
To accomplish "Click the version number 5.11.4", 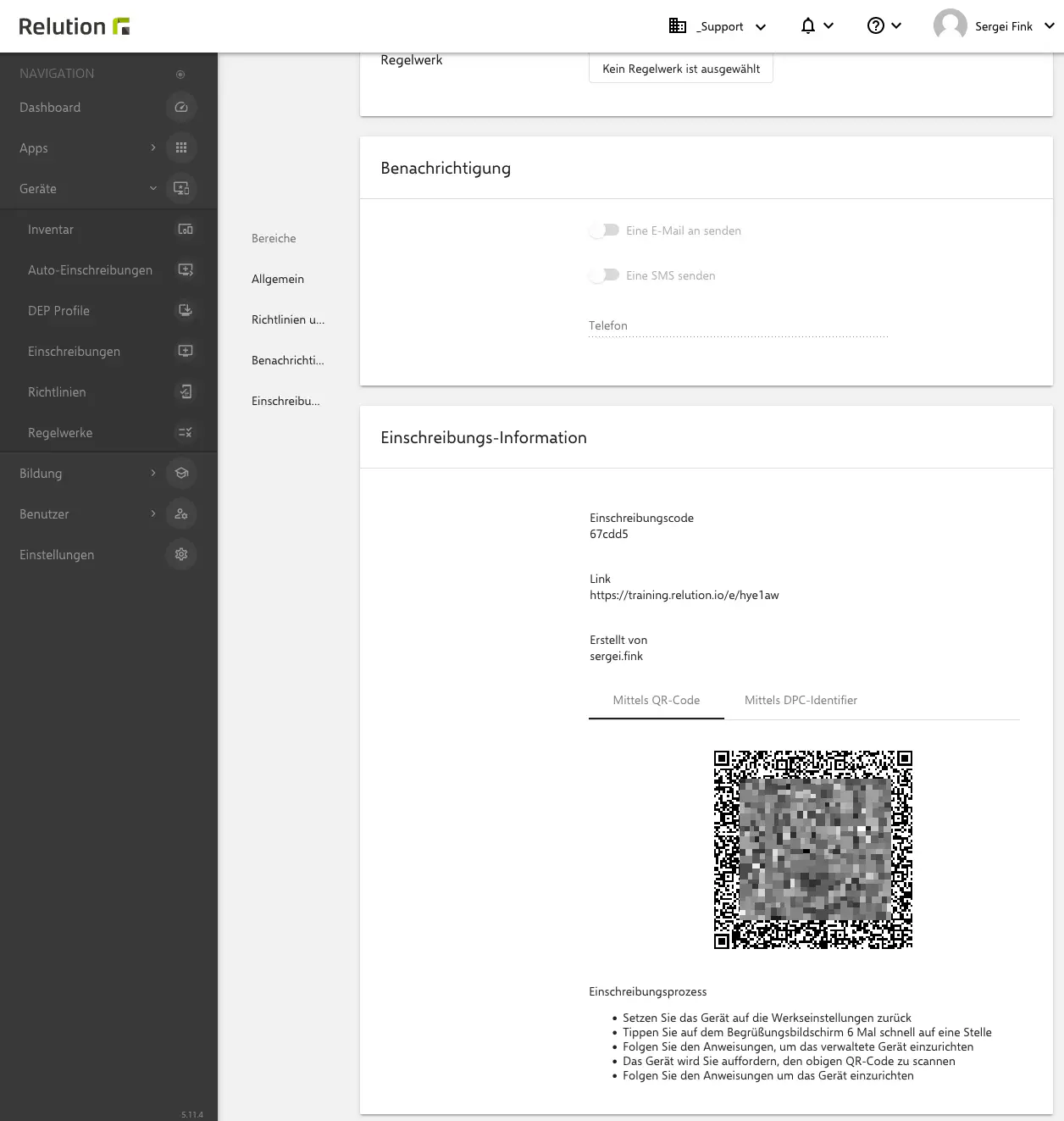I will tap(192, 1114).
